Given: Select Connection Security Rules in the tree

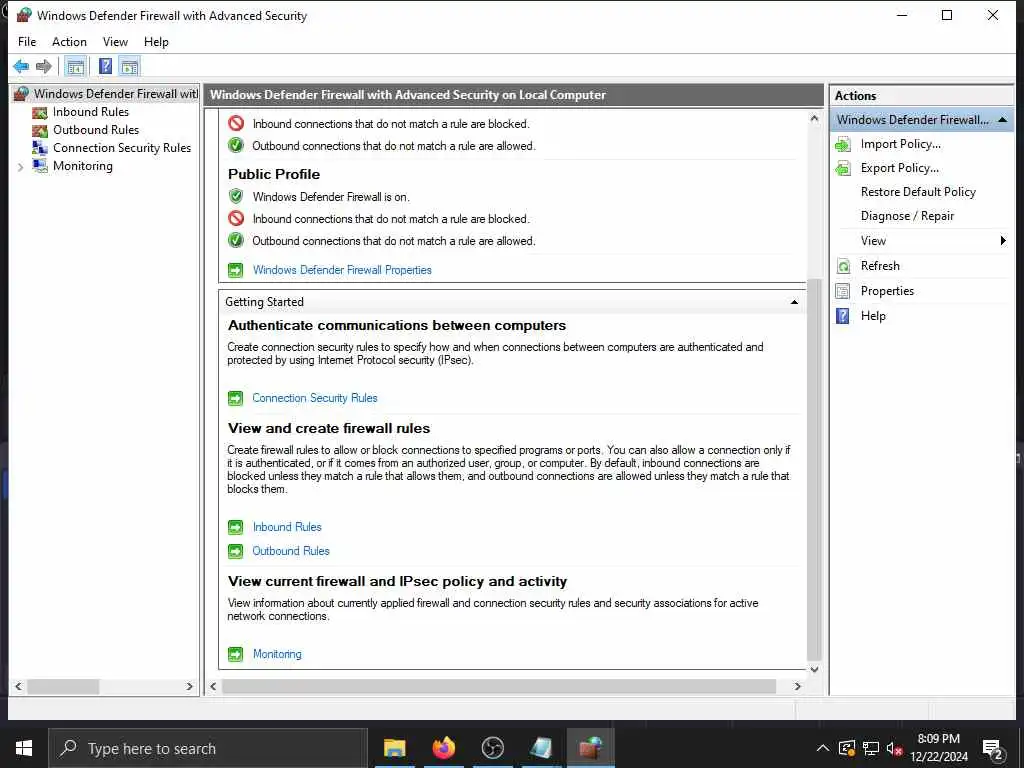Looking at the screenshot, I should click(122, 148).
